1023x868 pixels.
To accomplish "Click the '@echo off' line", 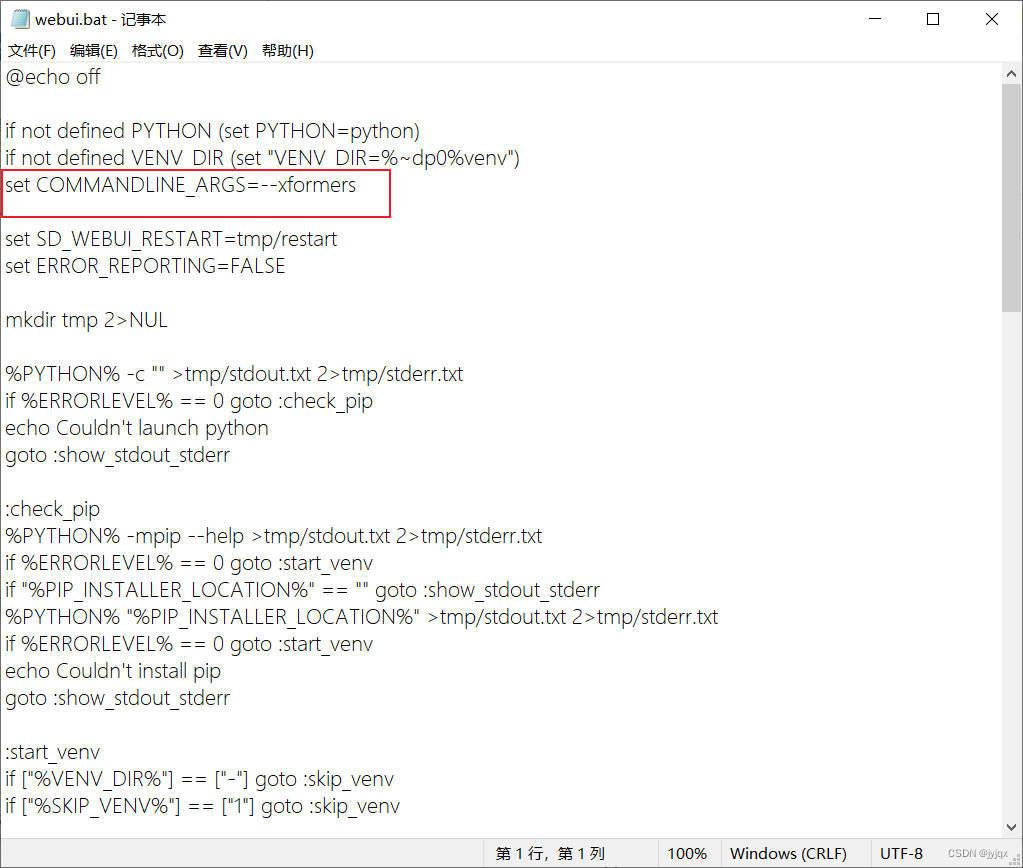I will click(x=53, y=77).
